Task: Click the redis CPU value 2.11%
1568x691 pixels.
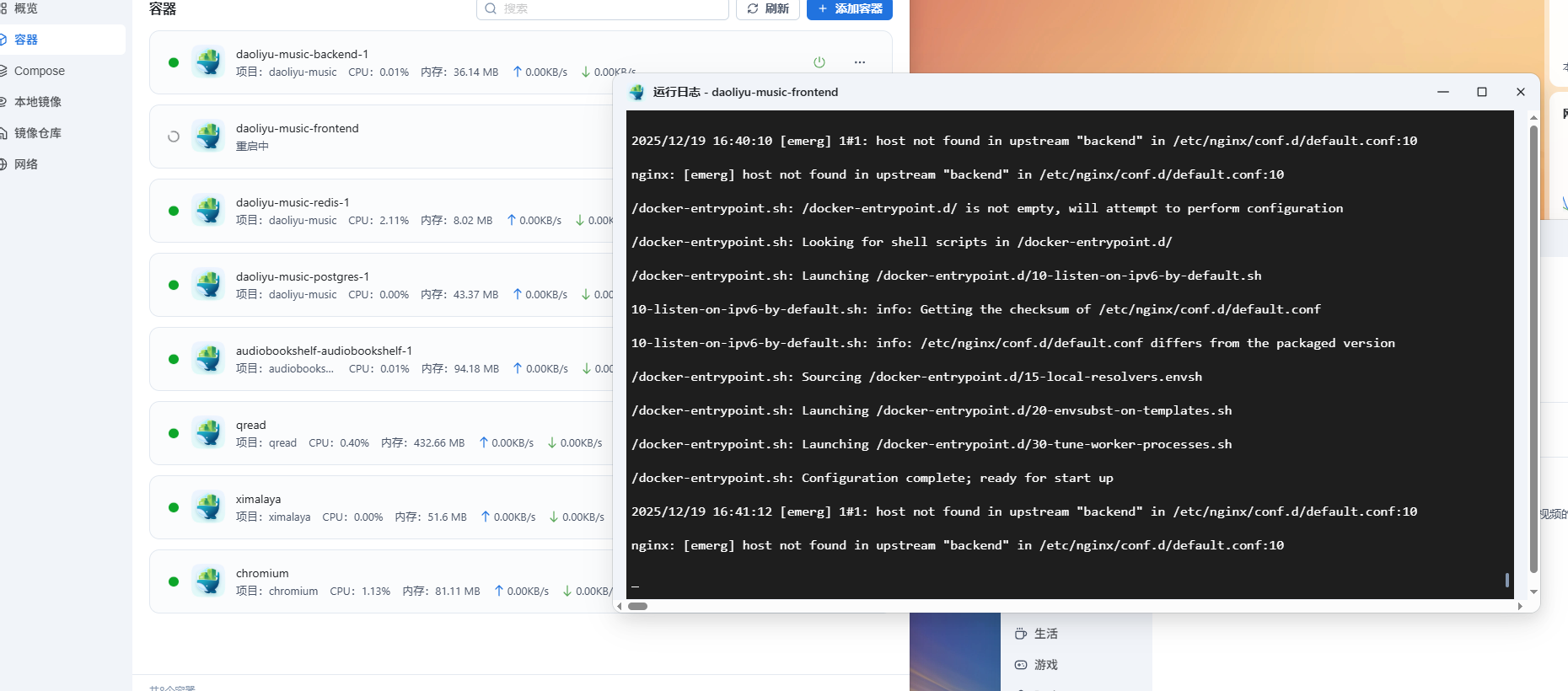Action: [x=394, y=221]
